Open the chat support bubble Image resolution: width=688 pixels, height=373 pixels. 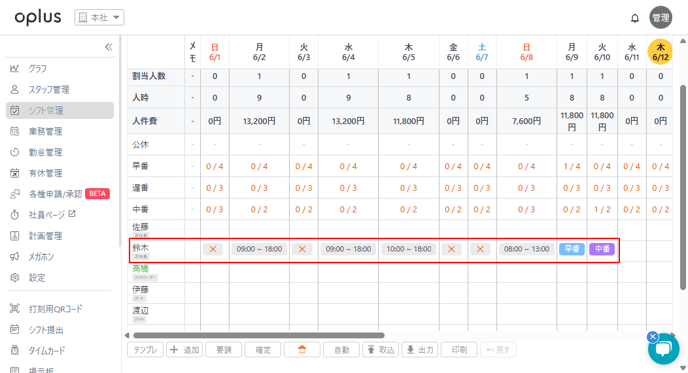(664, 349)
